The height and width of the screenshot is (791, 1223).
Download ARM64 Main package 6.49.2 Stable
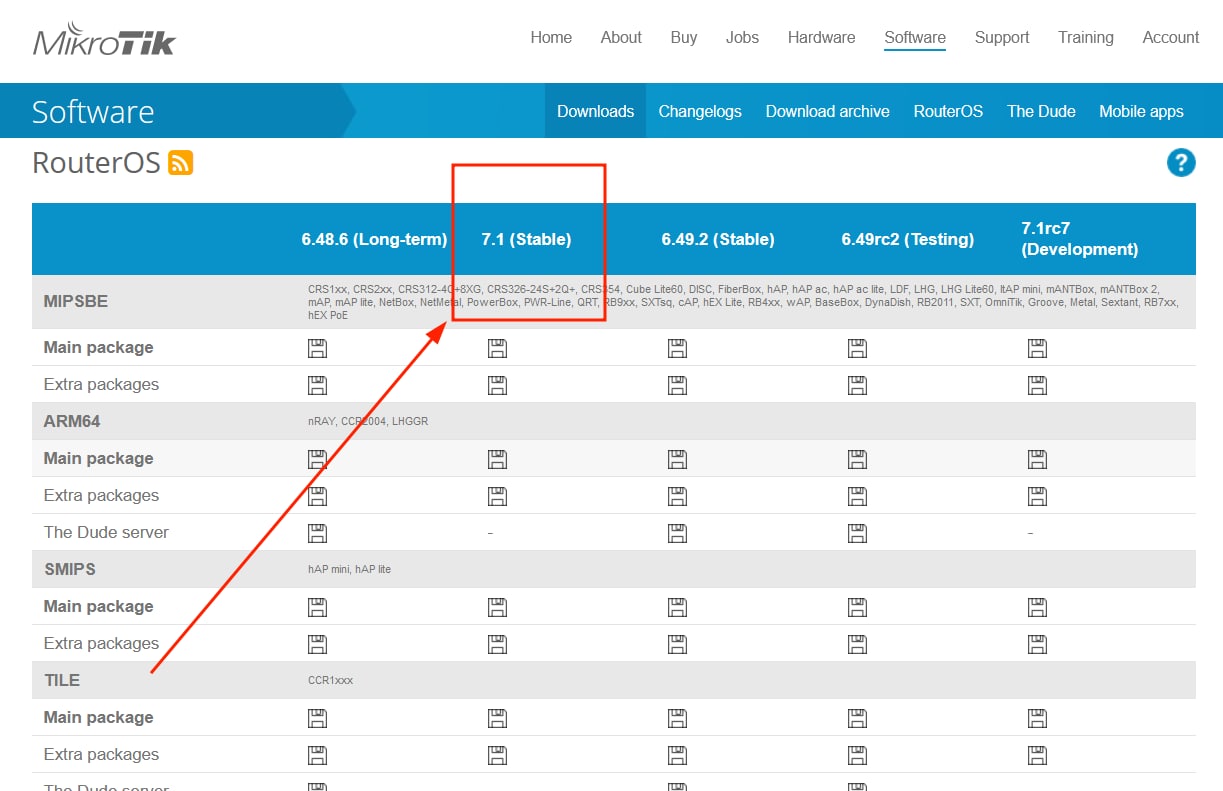pos(677,459)
